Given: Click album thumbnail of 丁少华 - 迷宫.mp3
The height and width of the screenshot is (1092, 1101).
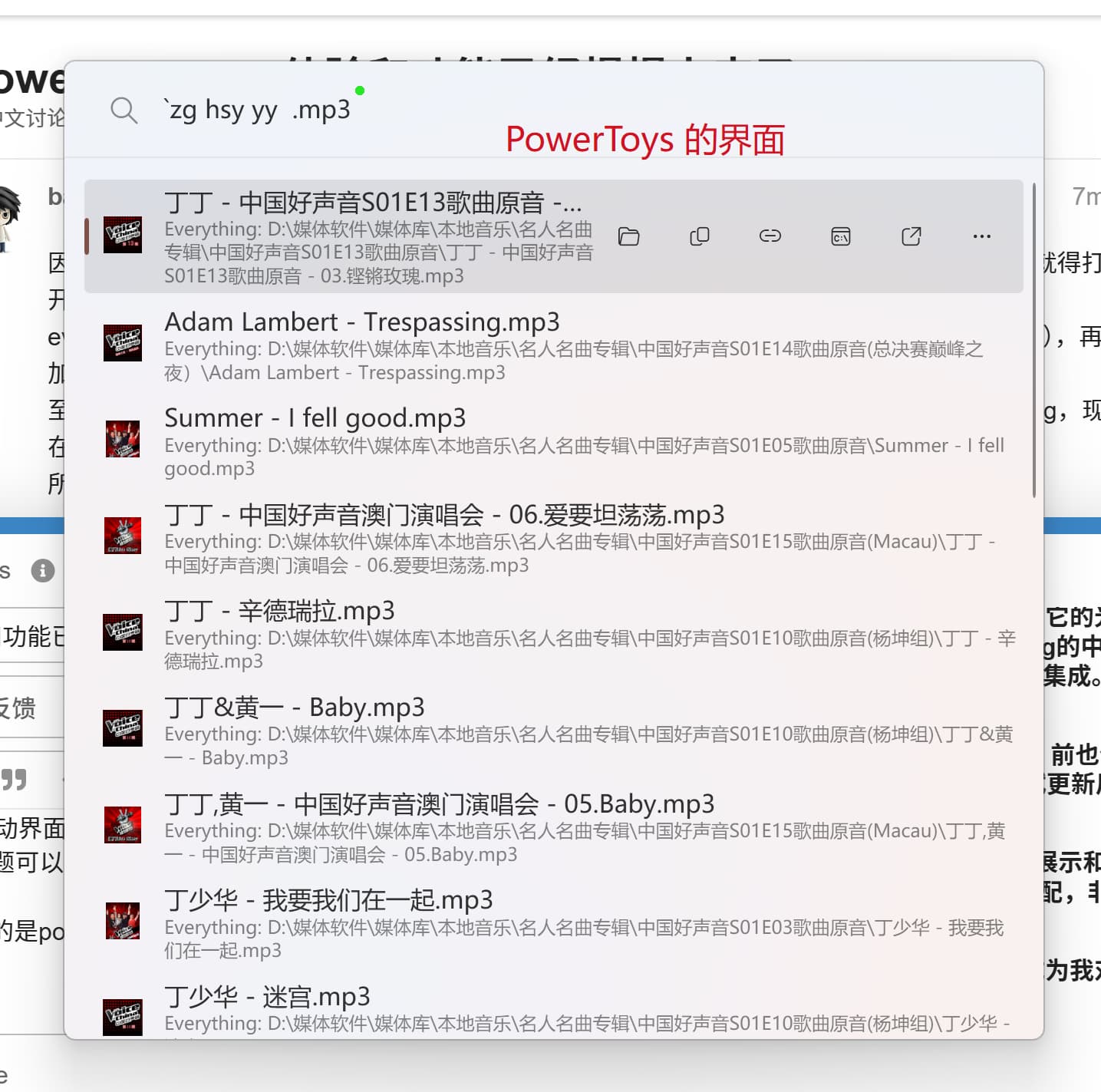Looking at the screenshot, I should (123, 1016).
